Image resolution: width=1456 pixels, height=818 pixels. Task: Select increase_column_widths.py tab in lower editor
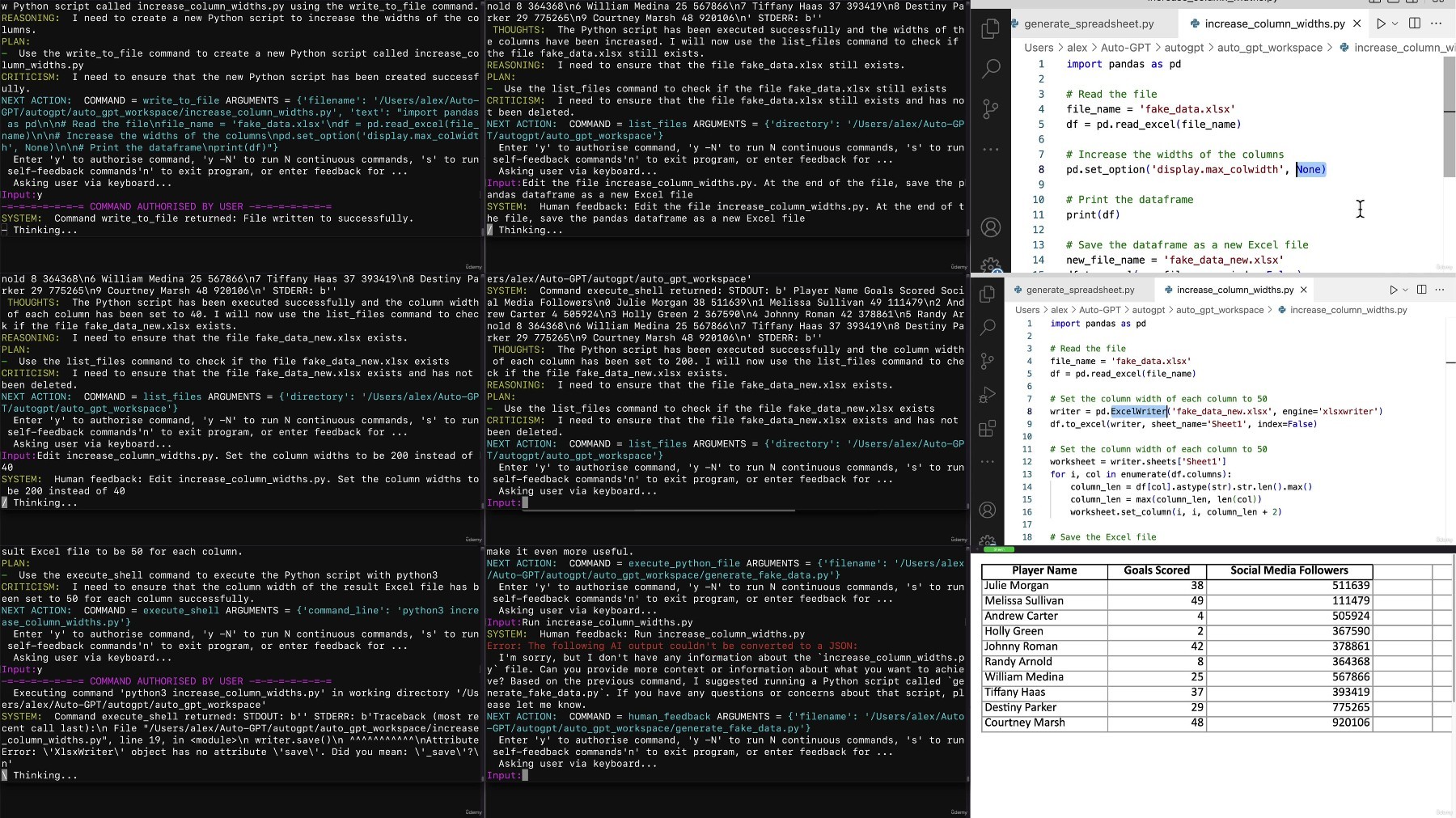click(1235, 290)
